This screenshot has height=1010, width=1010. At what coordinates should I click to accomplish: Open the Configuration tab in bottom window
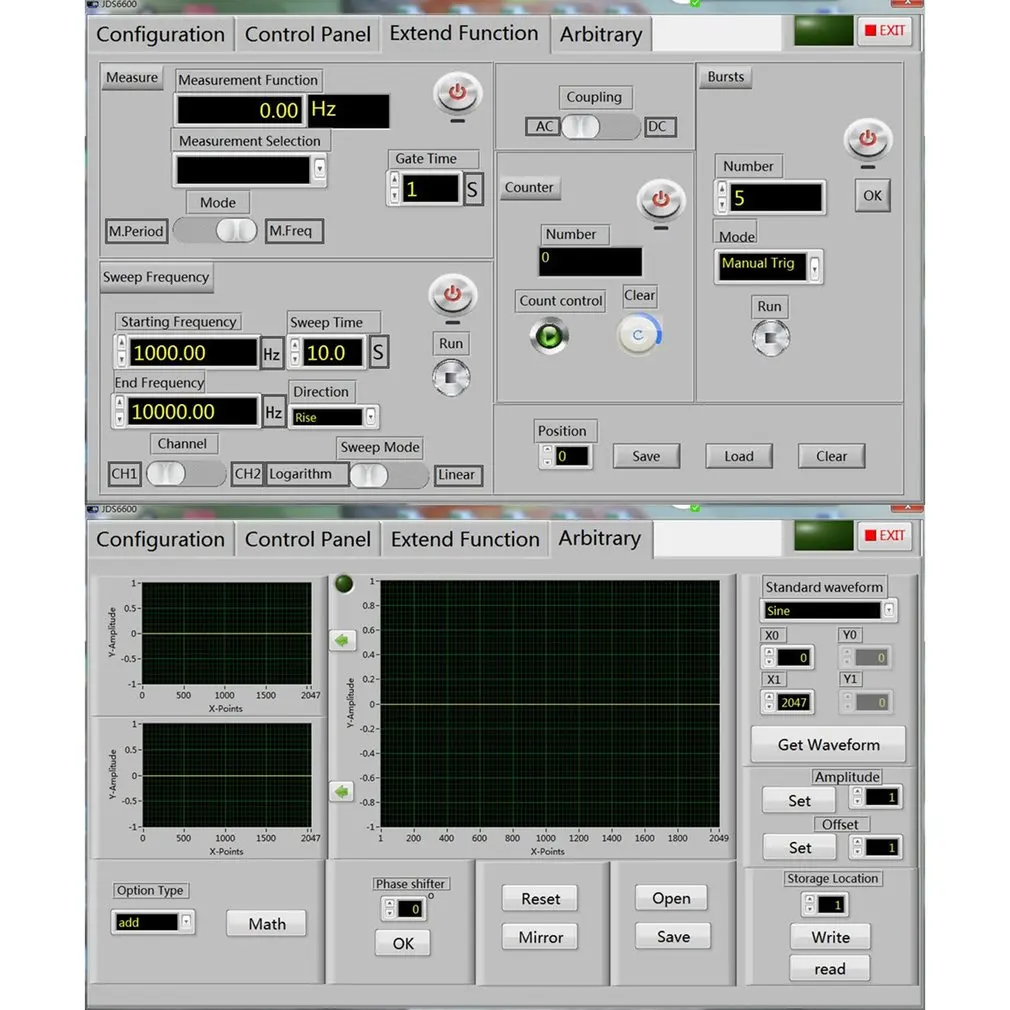pos(160,539)
